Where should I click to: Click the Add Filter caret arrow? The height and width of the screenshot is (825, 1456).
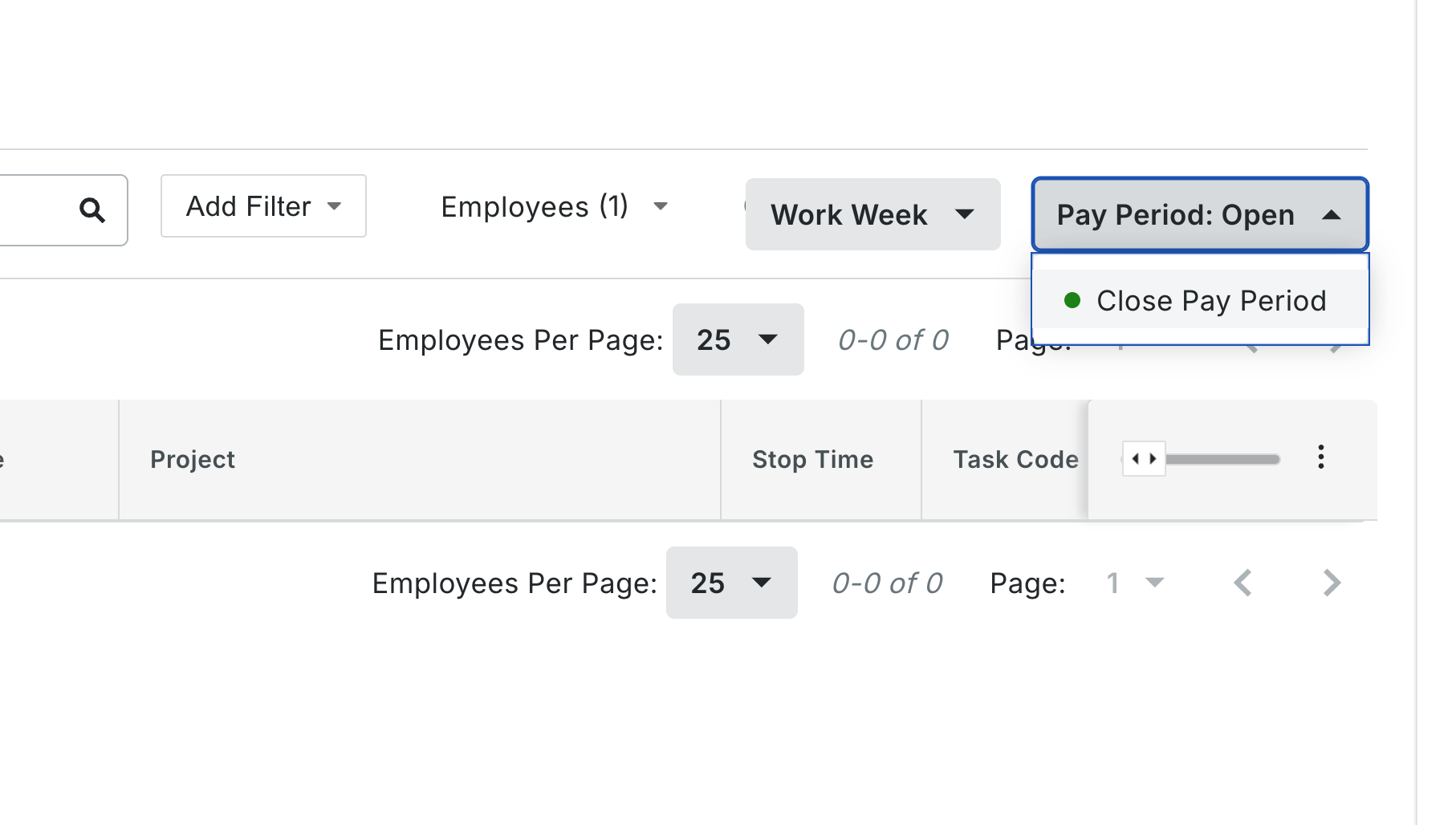click(x=335, y=206)
